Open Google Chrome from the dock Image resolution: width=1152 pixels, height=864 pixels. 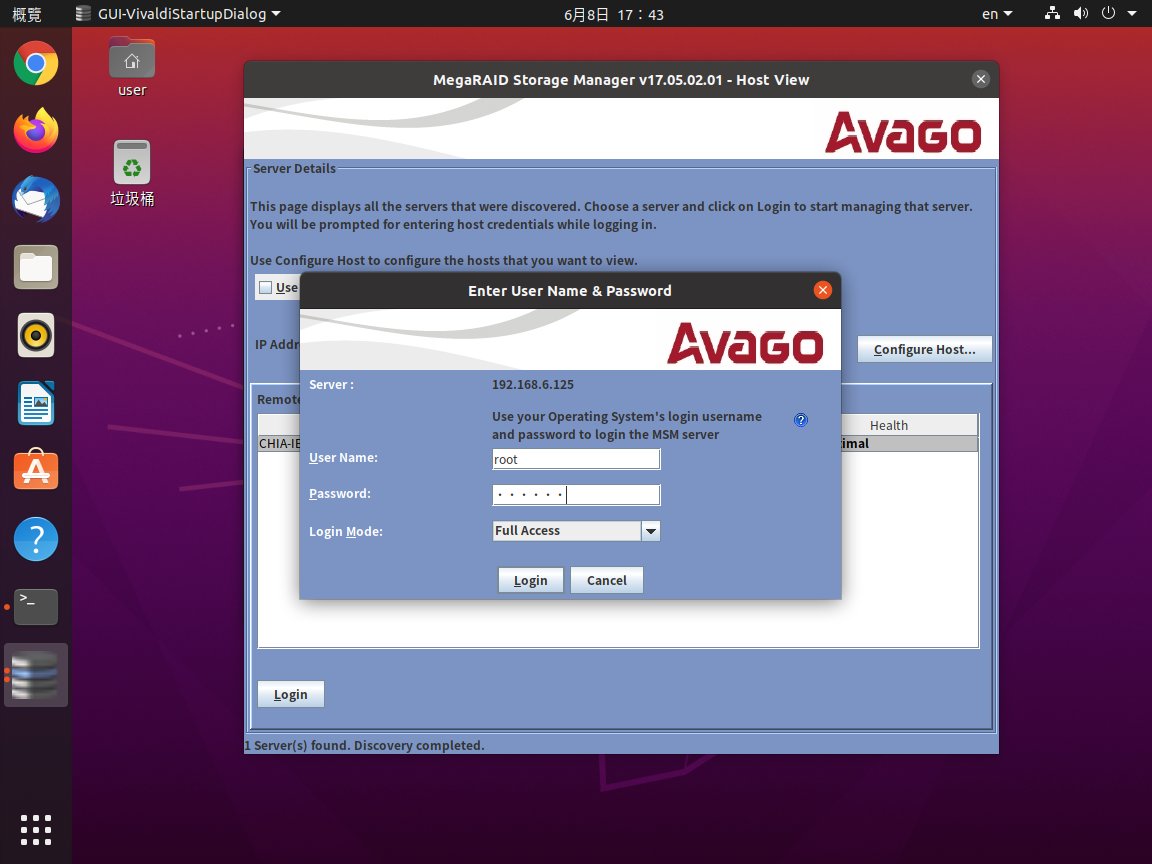click(x=36, y=65)
